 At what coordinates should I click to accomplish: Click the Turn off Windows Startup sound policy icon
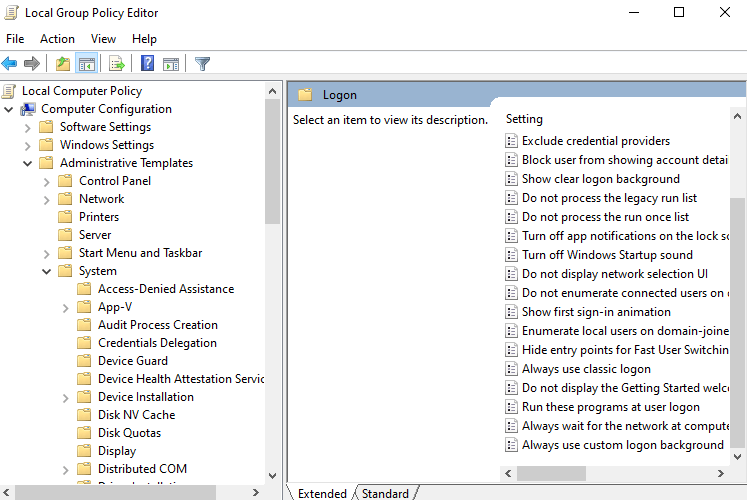(x=511, y=255)
